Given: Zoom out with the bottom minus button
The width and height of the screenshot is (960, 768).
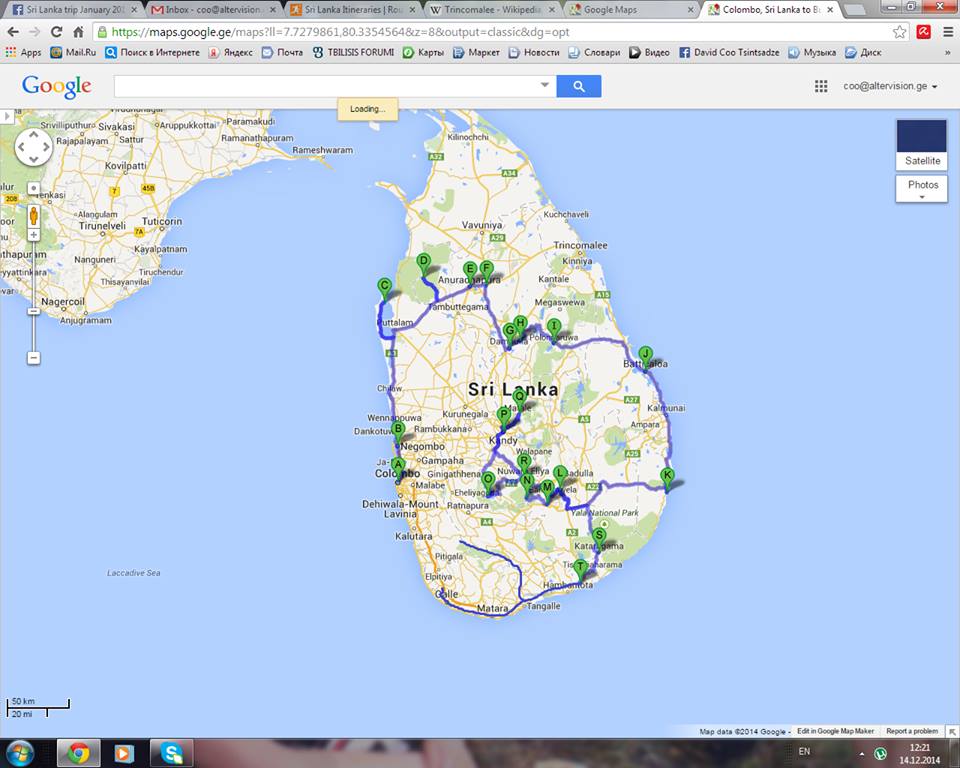Looking at the screenshot, I should click(x=33, y=358).
